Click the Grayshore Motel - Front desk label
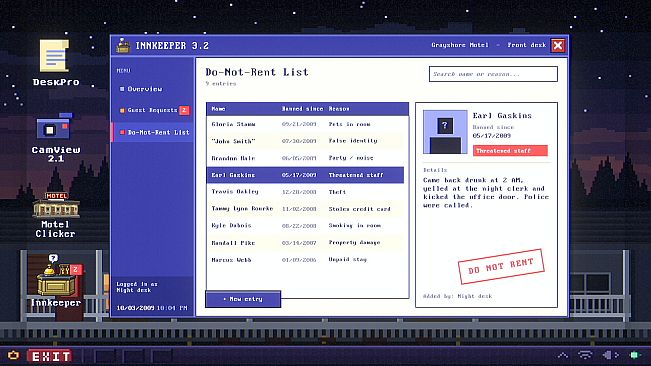Screen dimensions: 651x366 488,45
